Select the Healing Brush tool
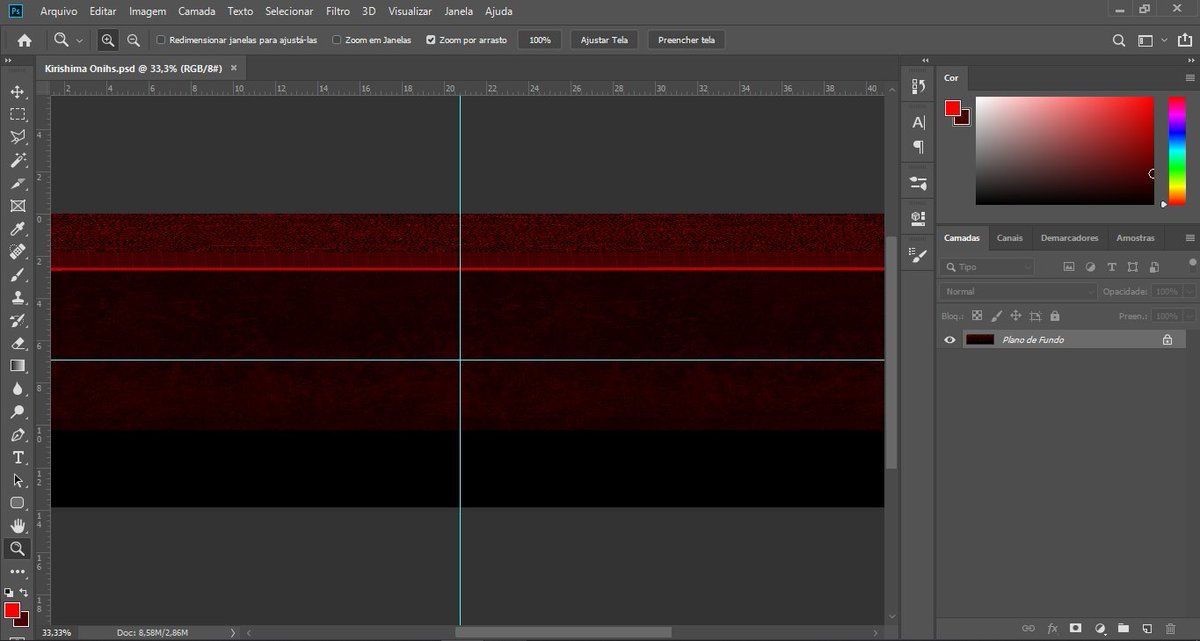Screen dimensions: 1200x641 click(x=17, y=252)
